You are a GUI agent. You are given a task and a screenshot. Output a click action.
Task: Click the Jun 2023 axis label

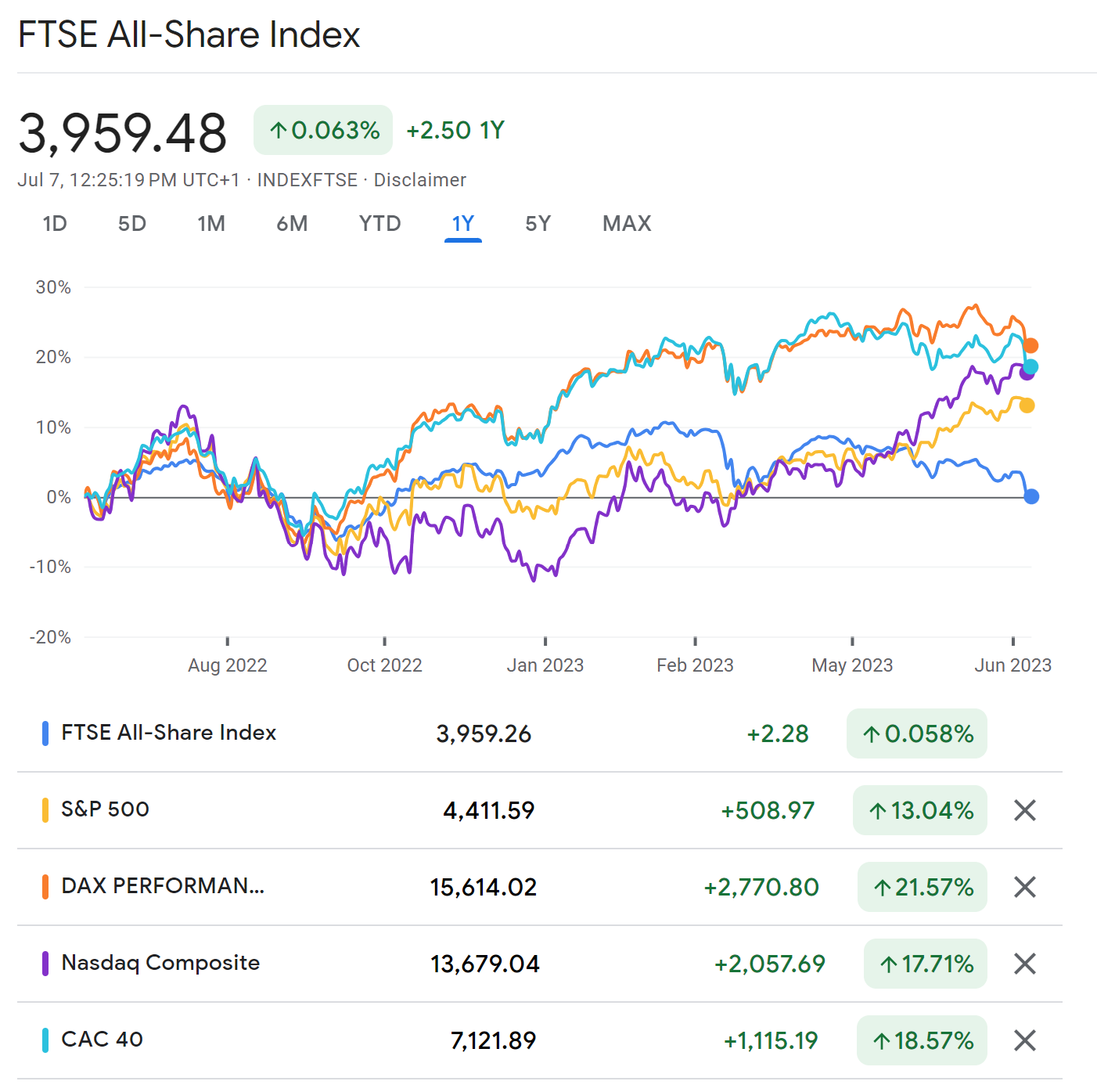[1012, 665]
